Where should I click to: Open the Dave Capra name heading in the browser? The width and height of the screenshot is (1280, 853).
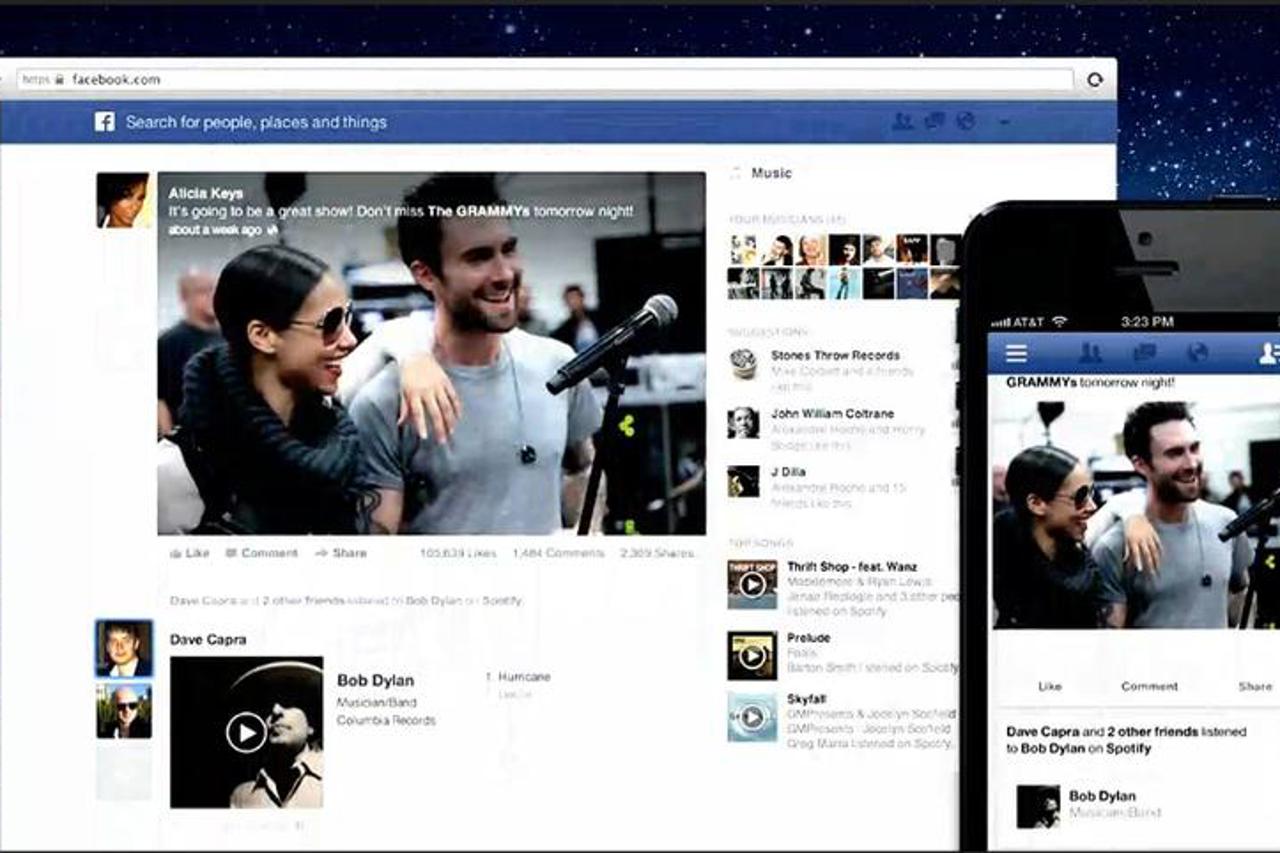(x=208, y=639)
